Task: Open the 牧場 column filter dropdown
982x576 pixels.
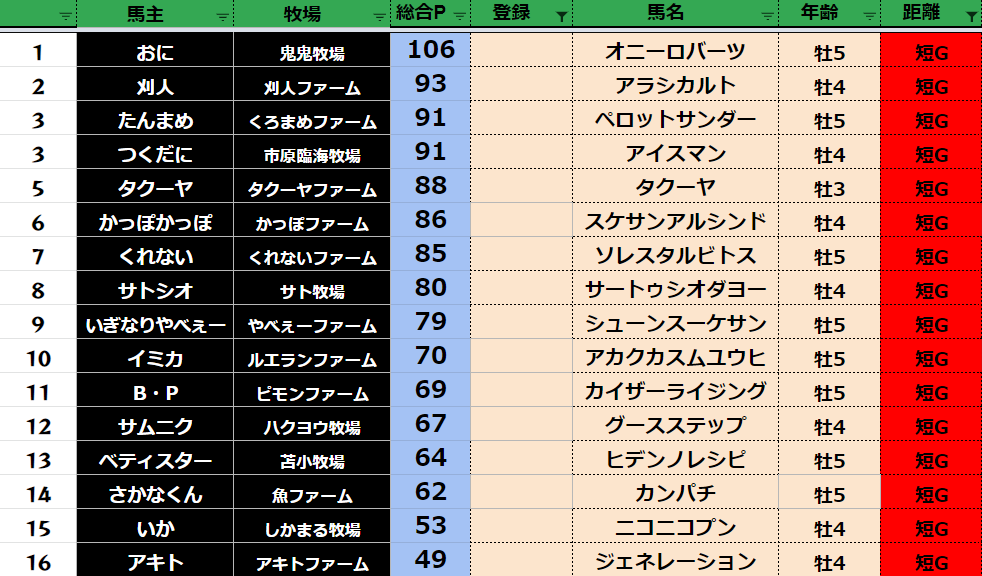Action: click(x=379, y=16)
